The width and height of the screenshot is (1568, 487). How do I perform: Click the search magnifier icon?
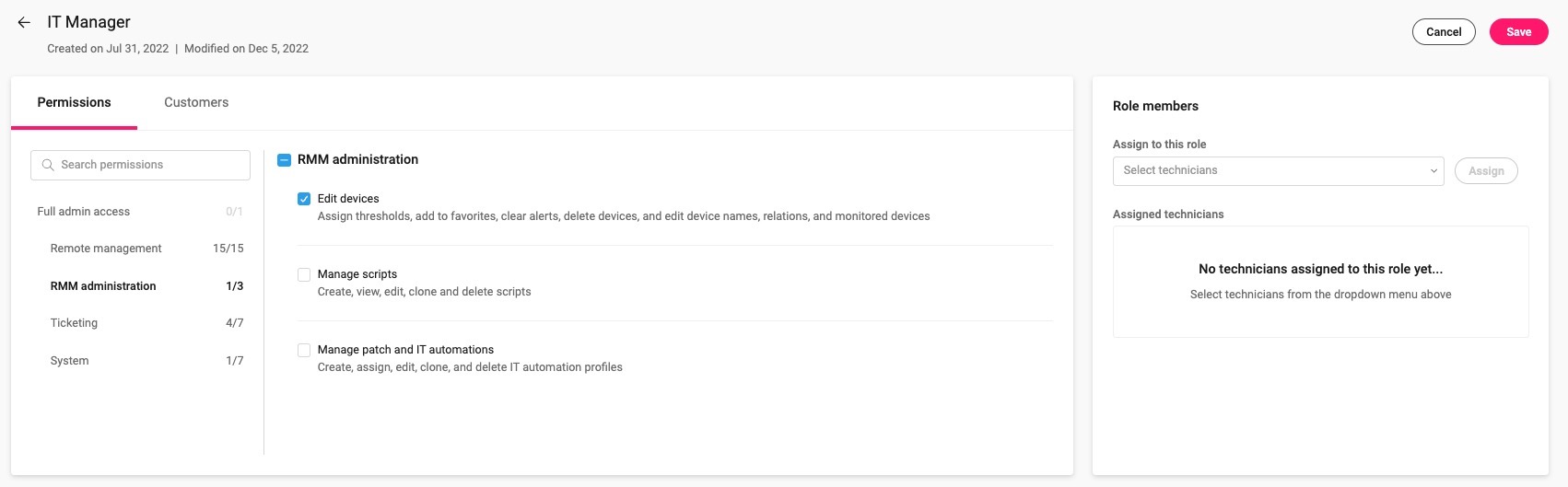point(48,165)
